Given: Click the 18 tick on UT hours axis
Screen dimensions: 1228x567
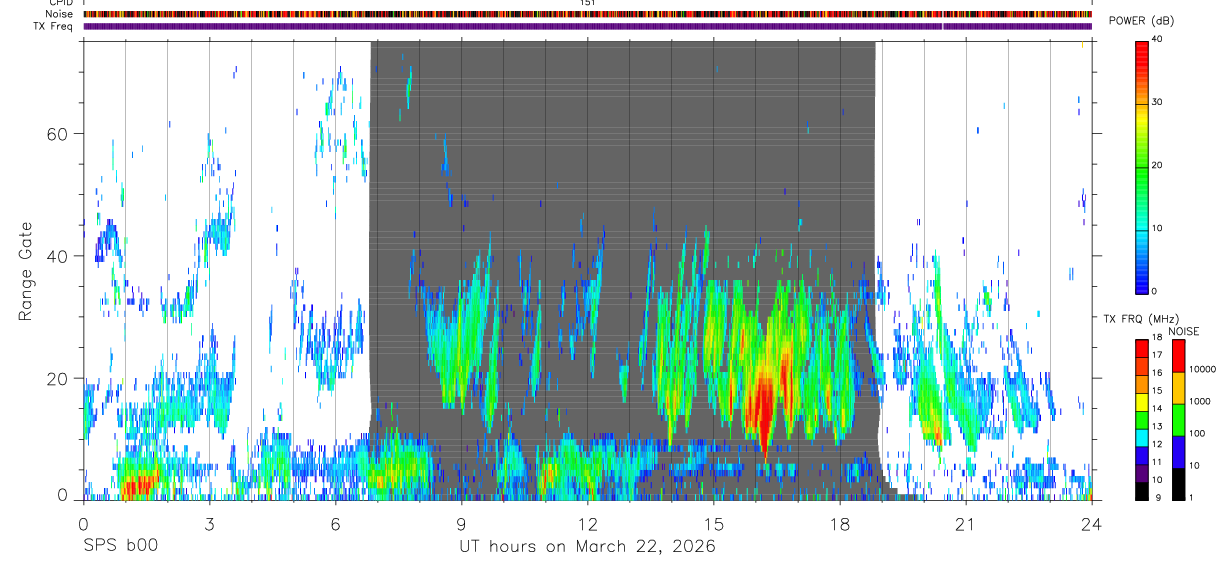Looking at the screenshot, I should pos(840,524).
